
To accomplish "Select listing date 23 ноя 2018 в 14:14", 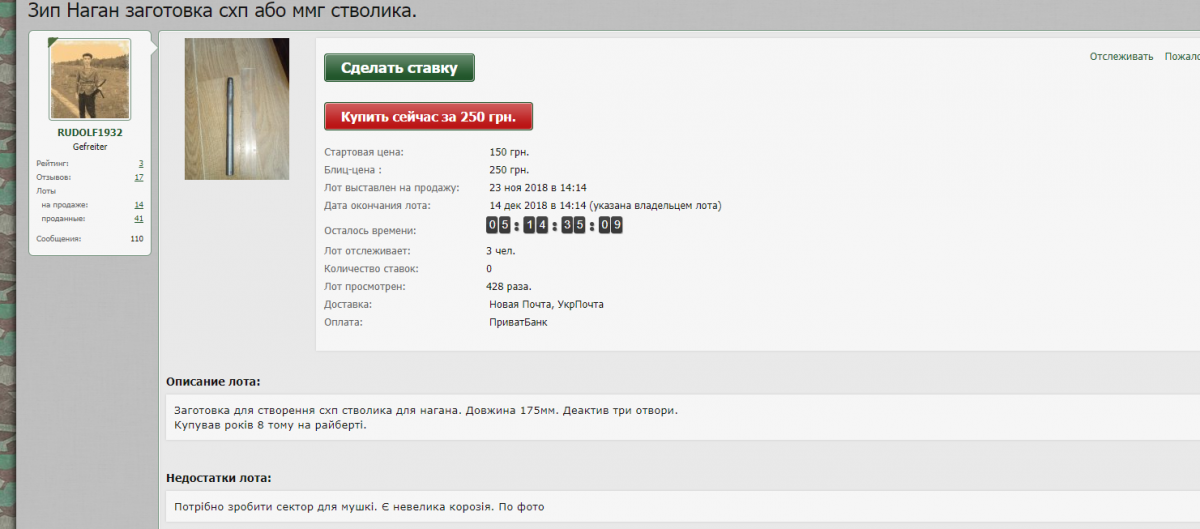I will (538, 188).
